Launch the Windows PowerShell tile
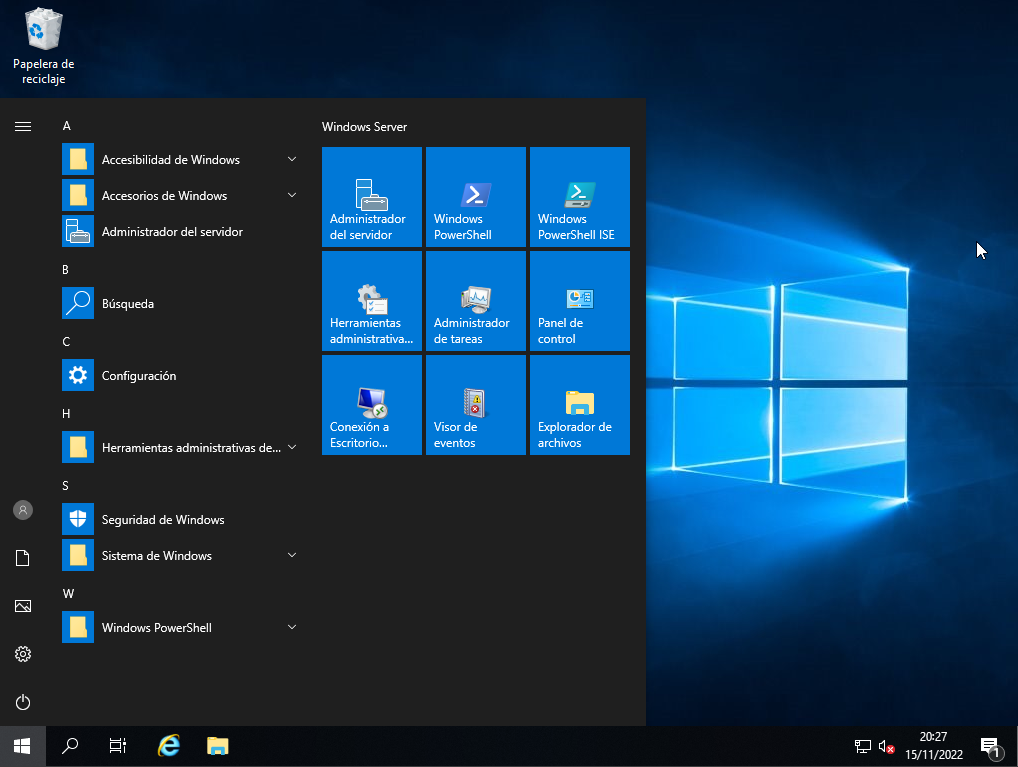This screenshot has height=767, width=1018. click(475, 197)
